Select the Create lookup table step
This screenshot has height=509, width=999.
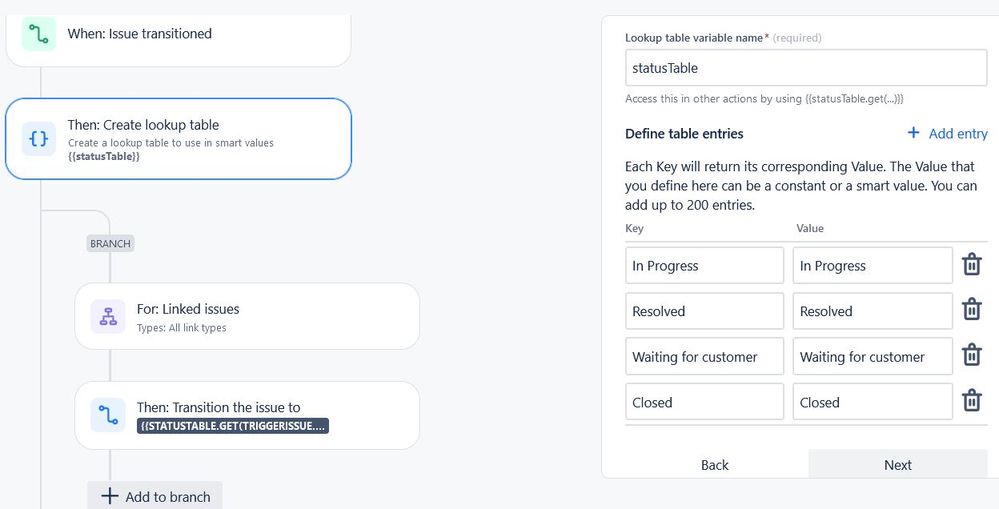178,139
